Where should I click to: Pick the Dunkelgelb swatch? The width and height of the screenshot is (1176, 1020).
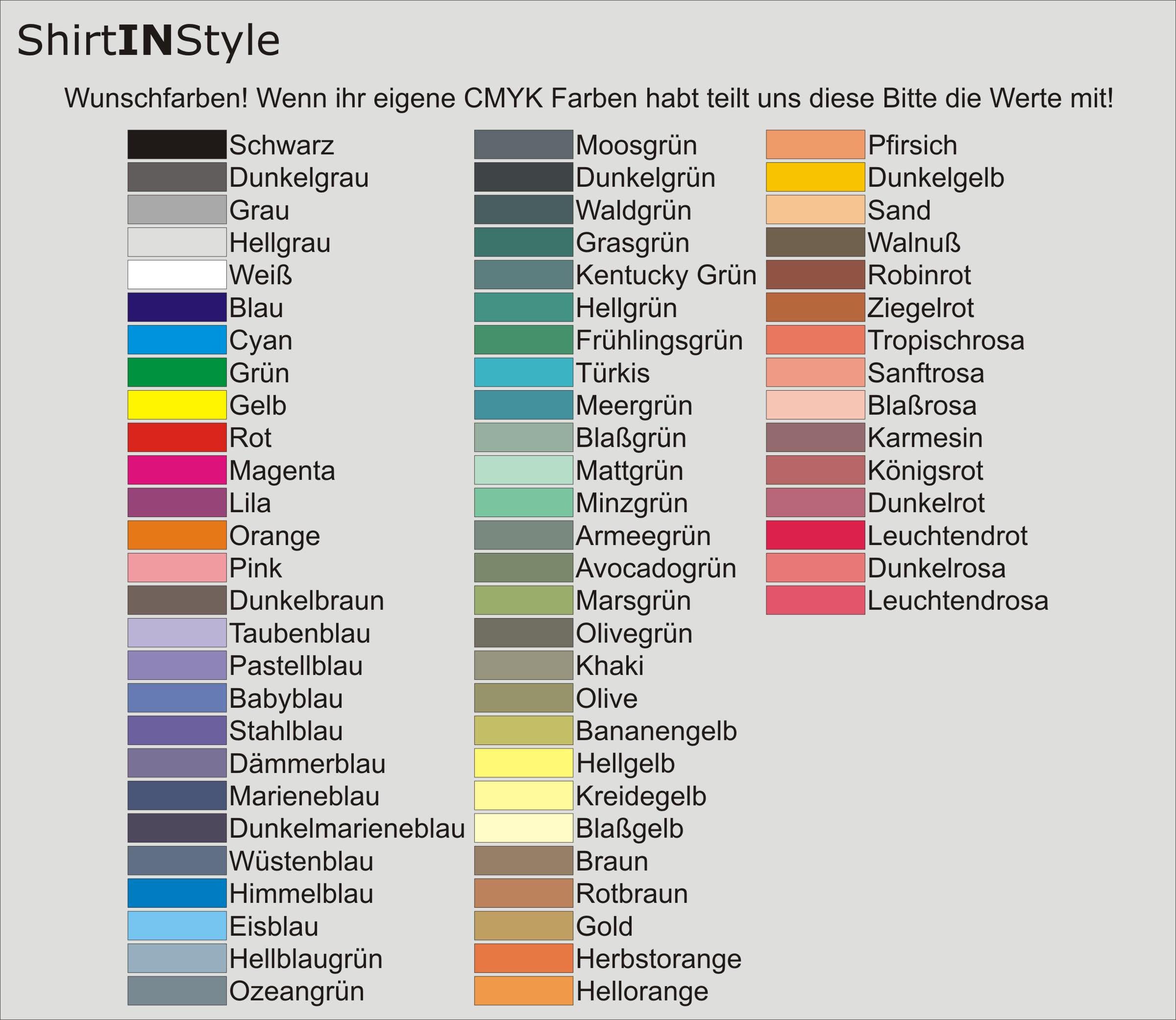point(815,177)
